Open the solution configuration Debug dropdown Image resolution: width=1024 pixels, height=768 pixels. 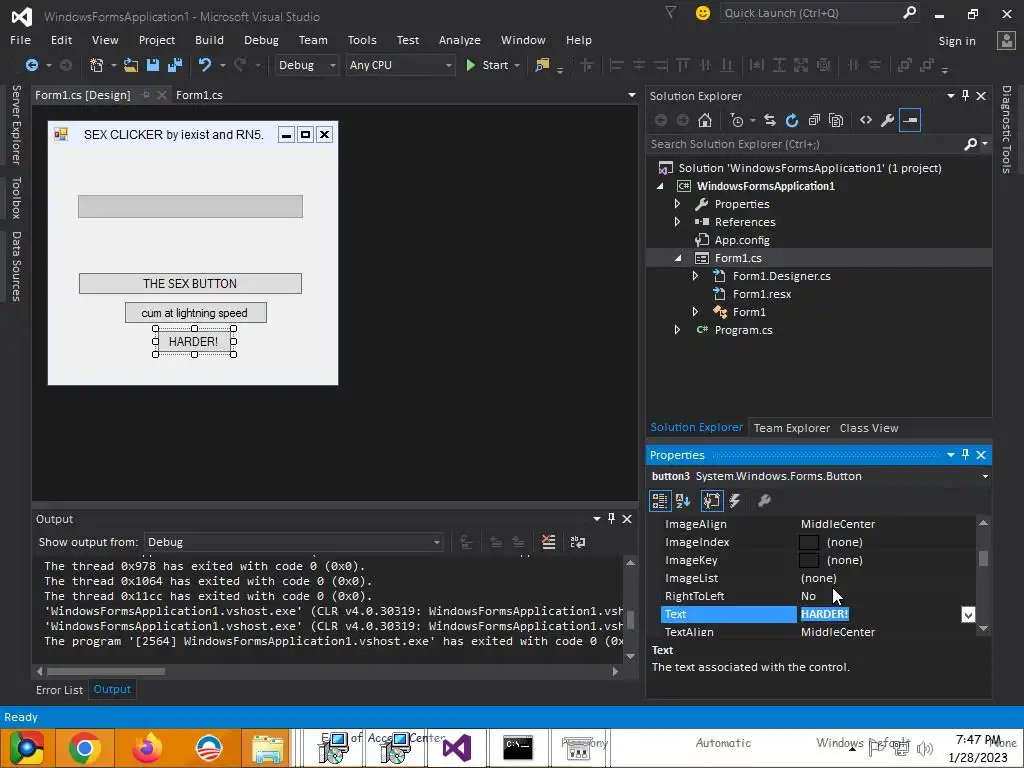click(306, 65)
